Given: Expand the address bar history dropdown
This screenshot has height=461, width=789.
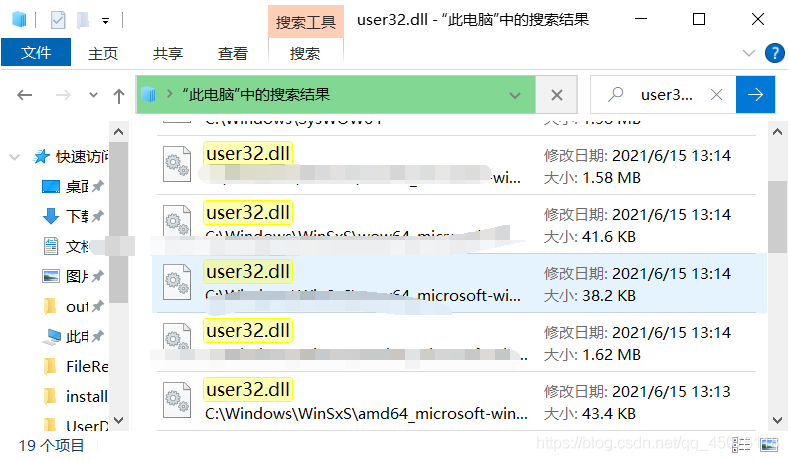Looking at the screenshot, I should (x=515, y=95).
